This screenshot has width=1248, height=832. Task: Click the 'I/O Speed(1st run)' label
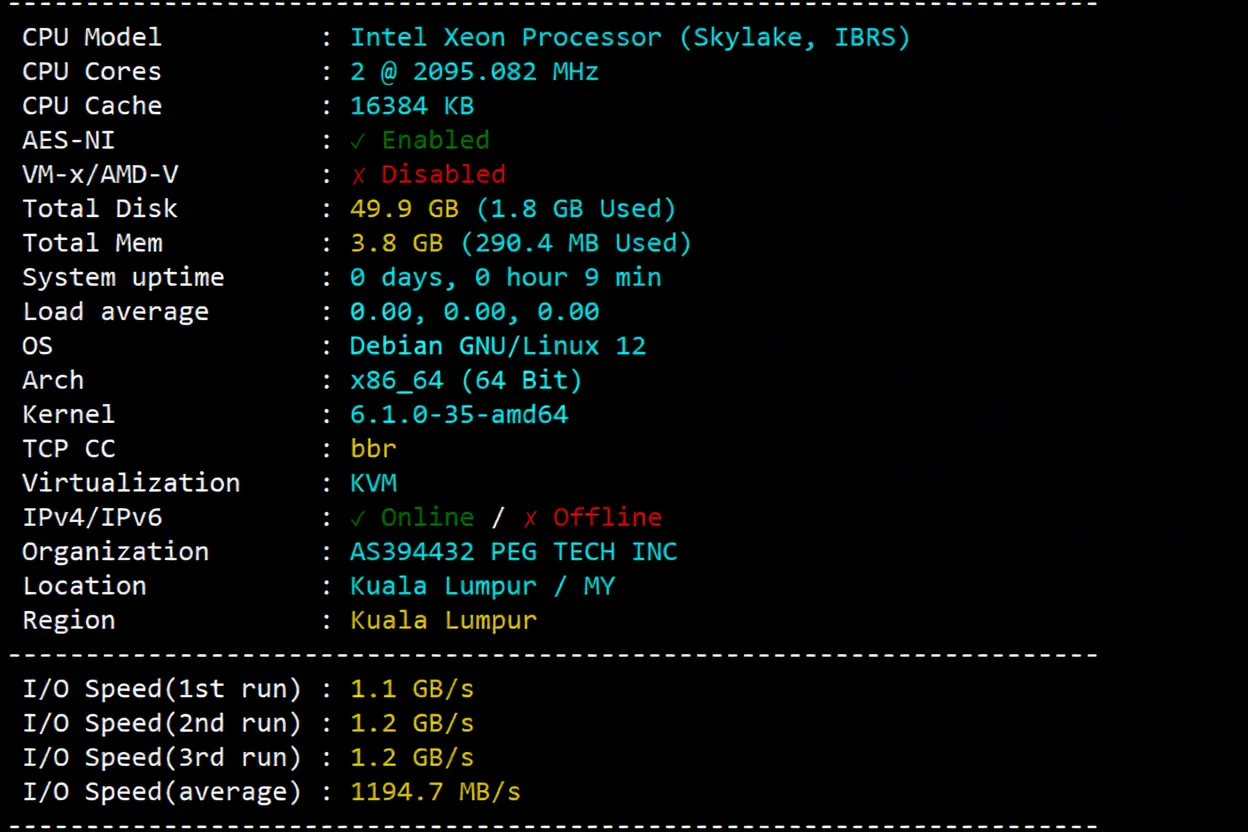tap(162, 690)
